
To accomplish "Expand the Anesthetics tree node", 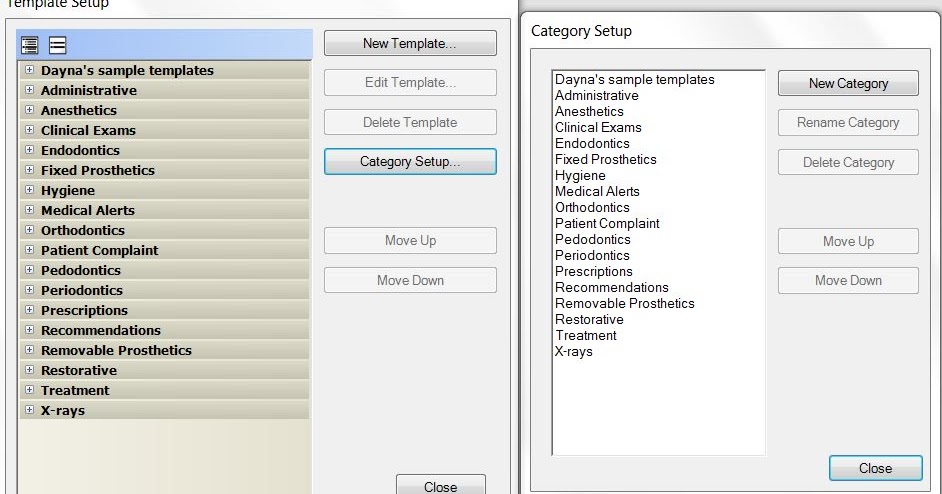I will pos(29,110).
